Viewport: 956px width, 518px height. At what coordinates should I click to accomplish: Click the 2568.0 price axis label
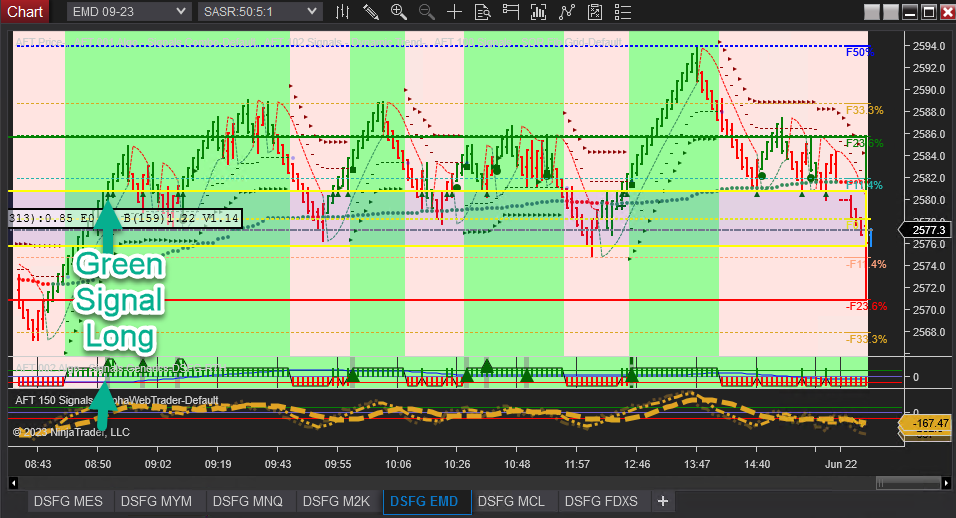click(x=929, y=332)
